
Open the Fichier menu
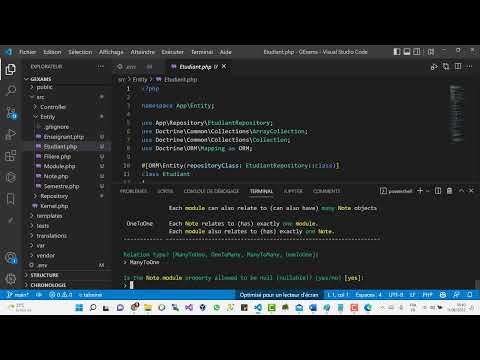pos(27,52)
